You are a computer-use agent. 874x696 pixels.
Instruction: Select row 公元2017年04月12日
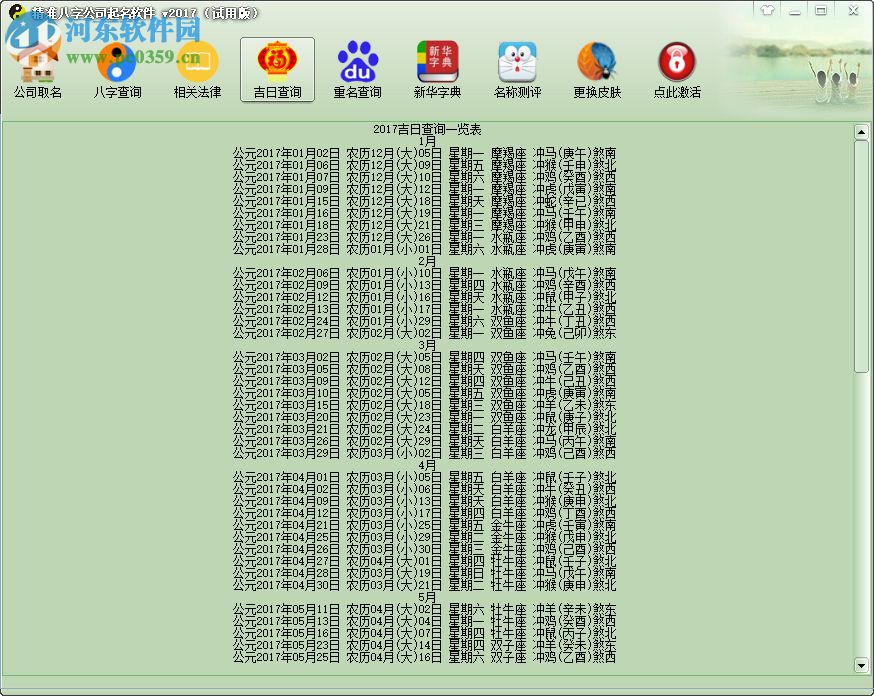425,513
